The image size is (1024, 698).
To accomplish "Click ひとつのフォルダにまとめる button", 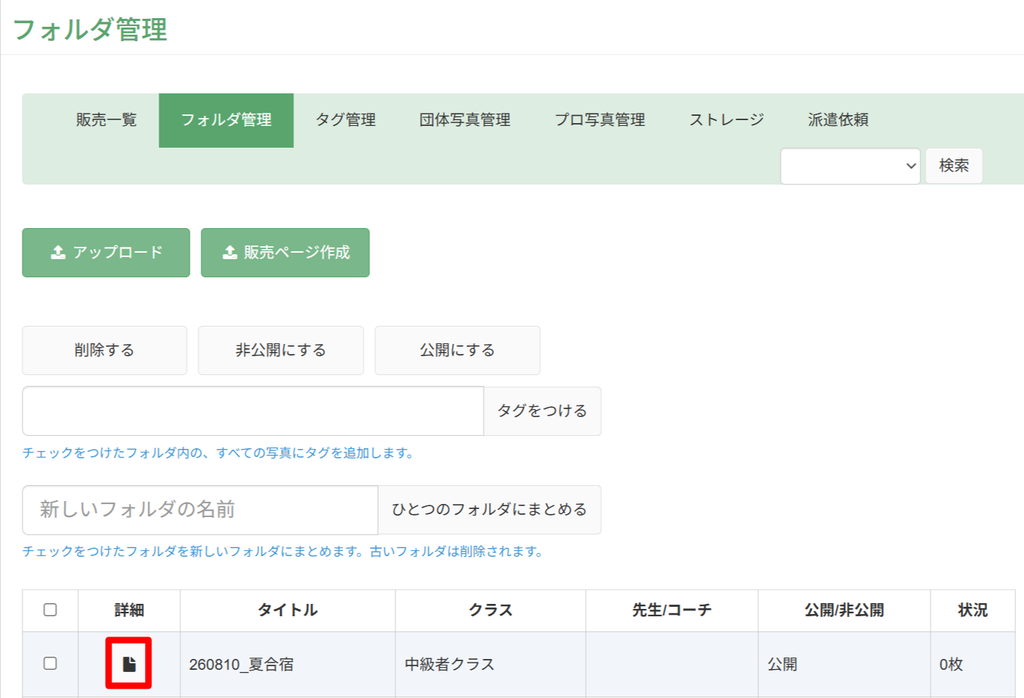I will (489, 510).
